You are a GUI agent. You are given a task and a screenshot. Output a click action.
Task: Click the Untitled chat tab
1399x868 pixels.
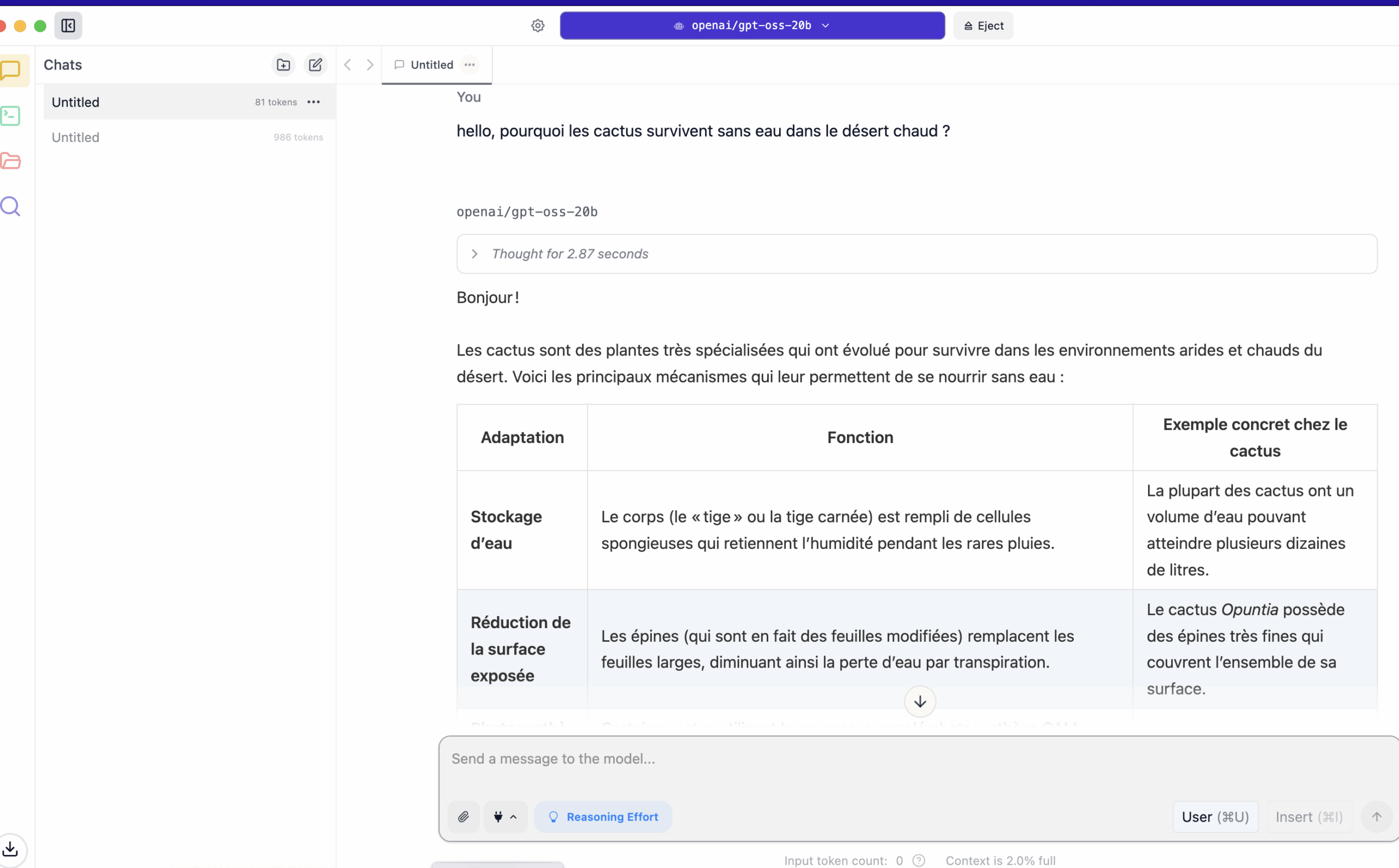tap(431, 65)
